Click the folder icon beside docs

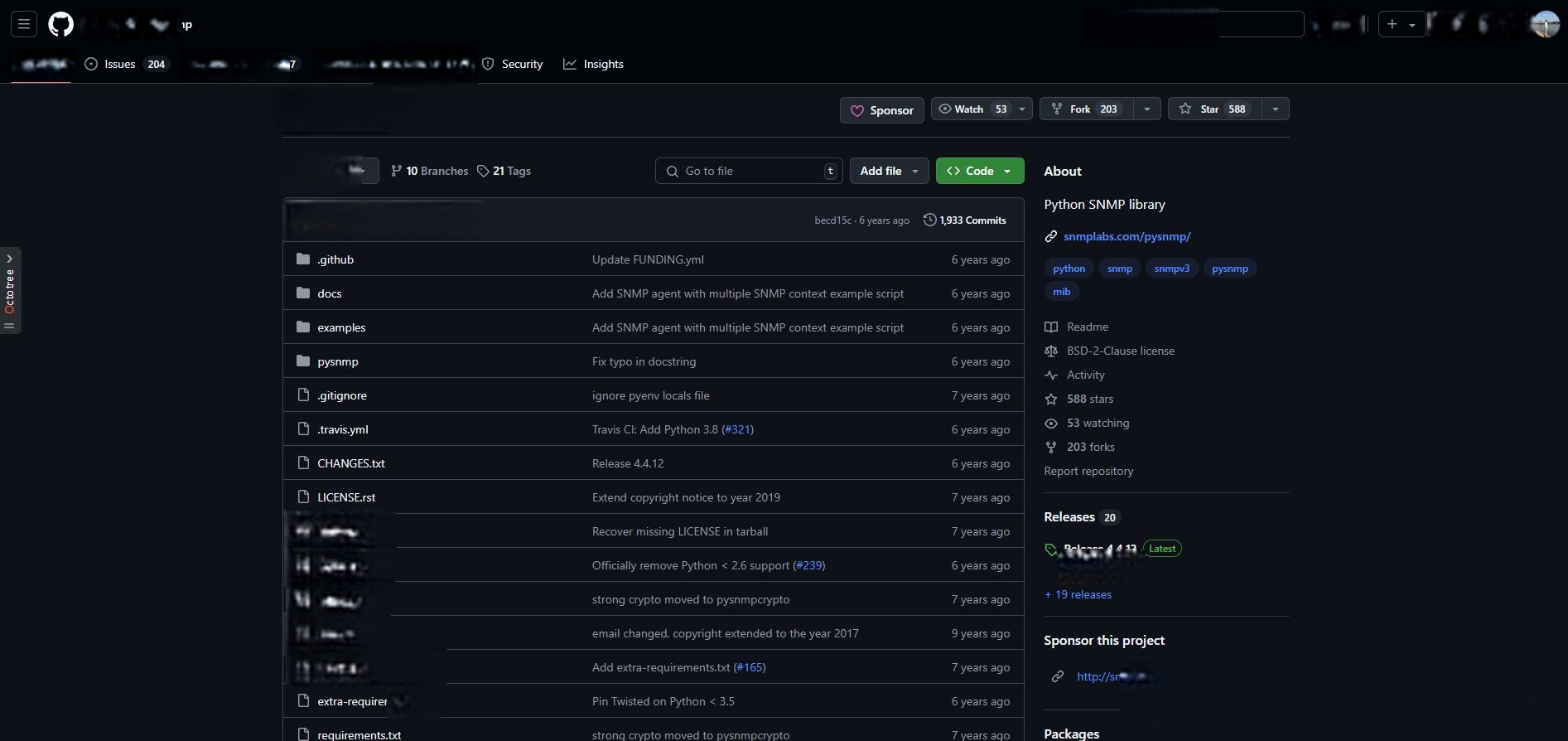tap(303, 293)
